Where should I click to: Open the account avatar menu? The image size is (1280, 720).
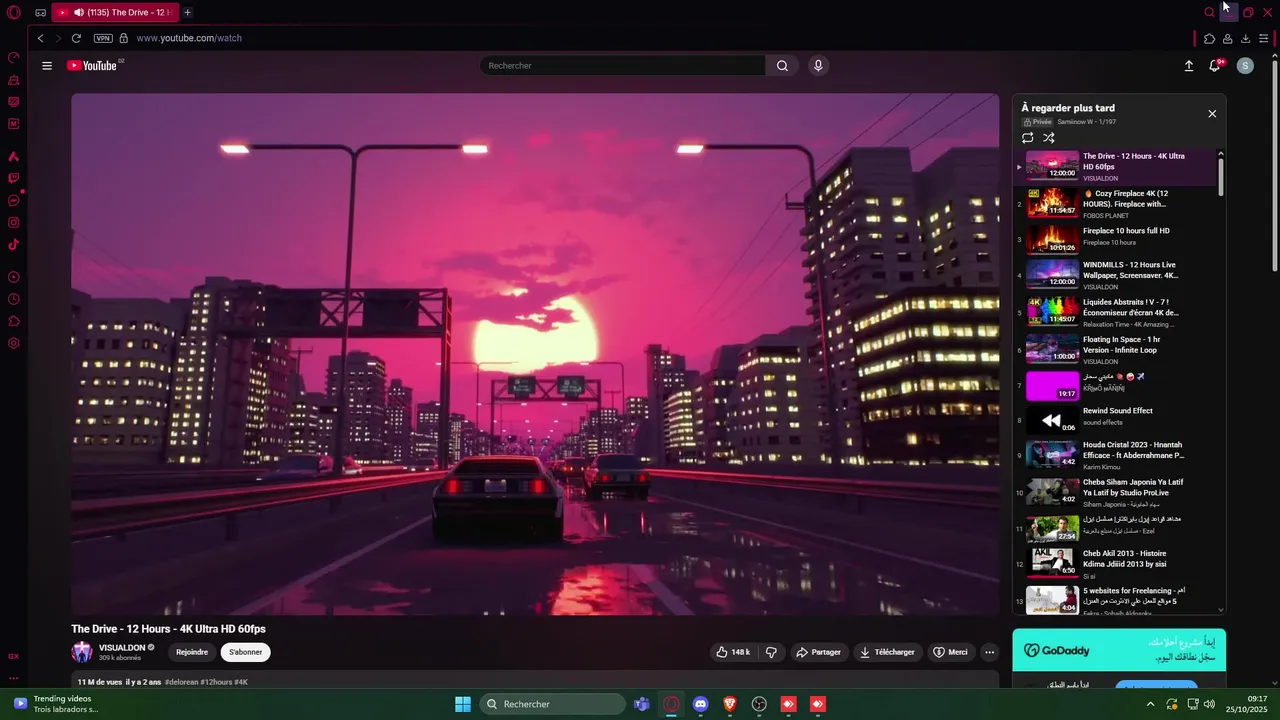pos(1245,66)
